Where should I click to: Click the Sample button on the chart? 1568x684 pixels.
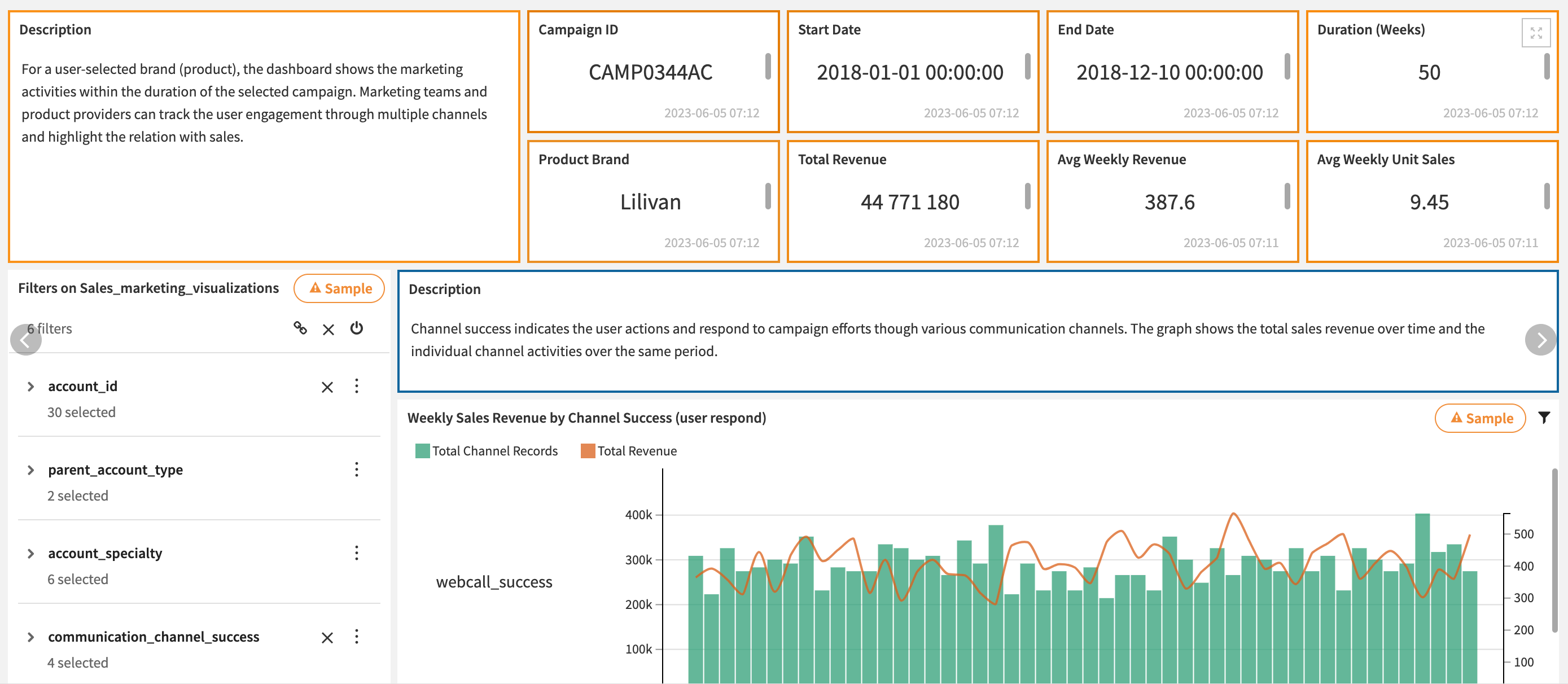click(x=1480, y=418)
